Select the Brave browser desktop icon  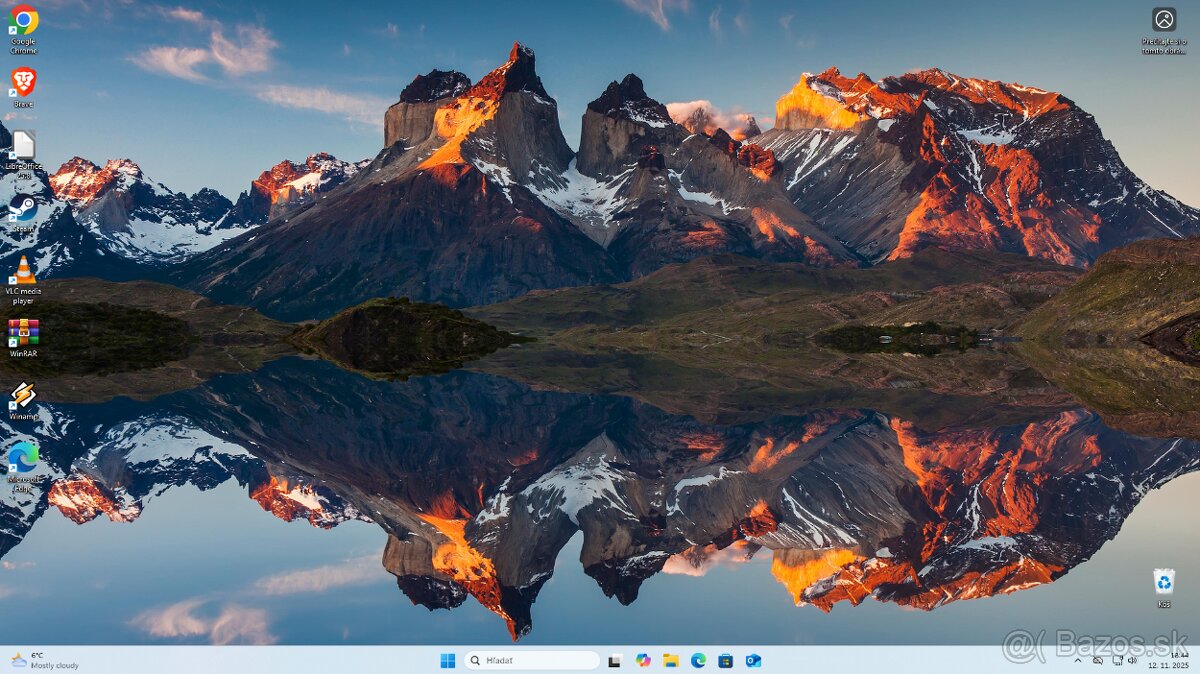coord(22,84)
